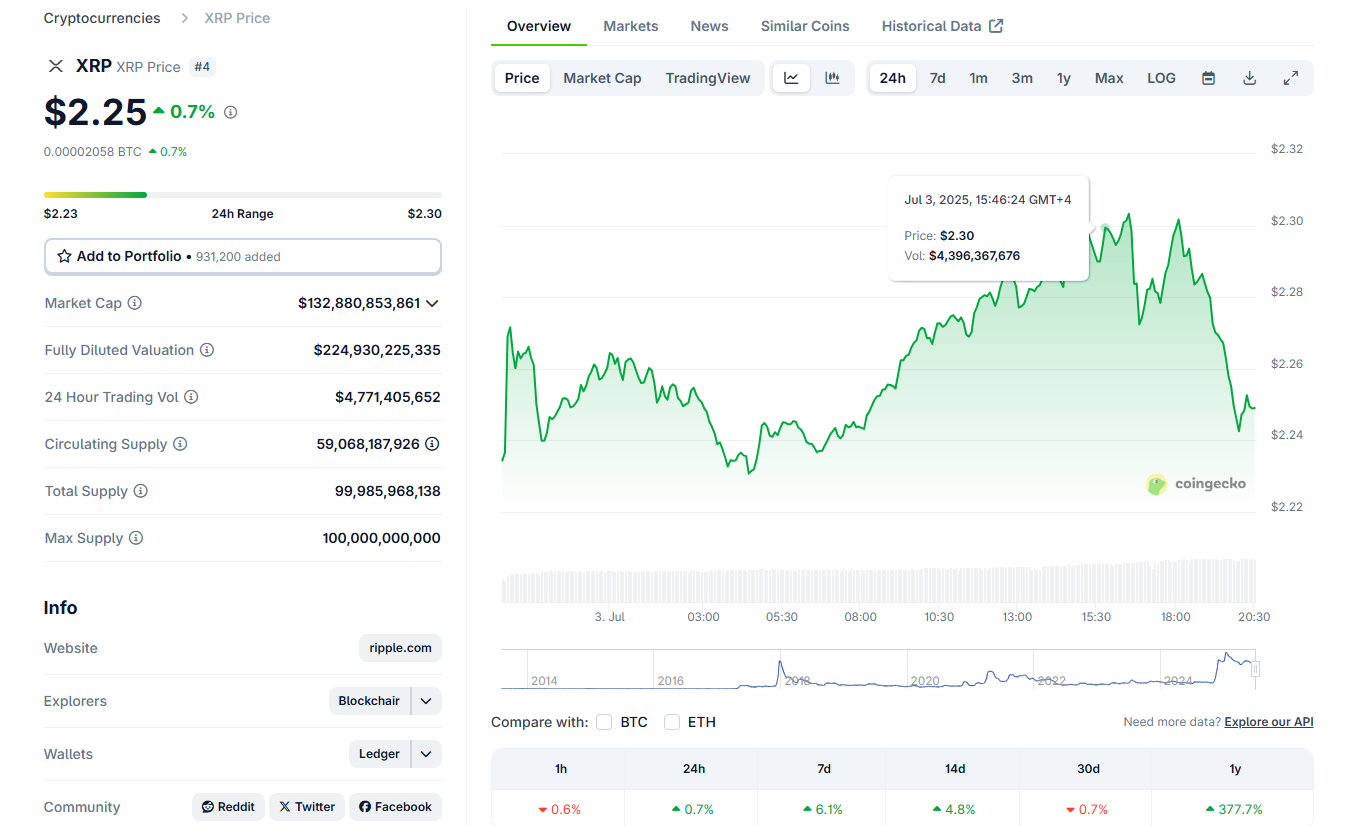Toggle the LOG scale option
The width and height of the screenshot is (1349, 826).
tap(1162, 78)
